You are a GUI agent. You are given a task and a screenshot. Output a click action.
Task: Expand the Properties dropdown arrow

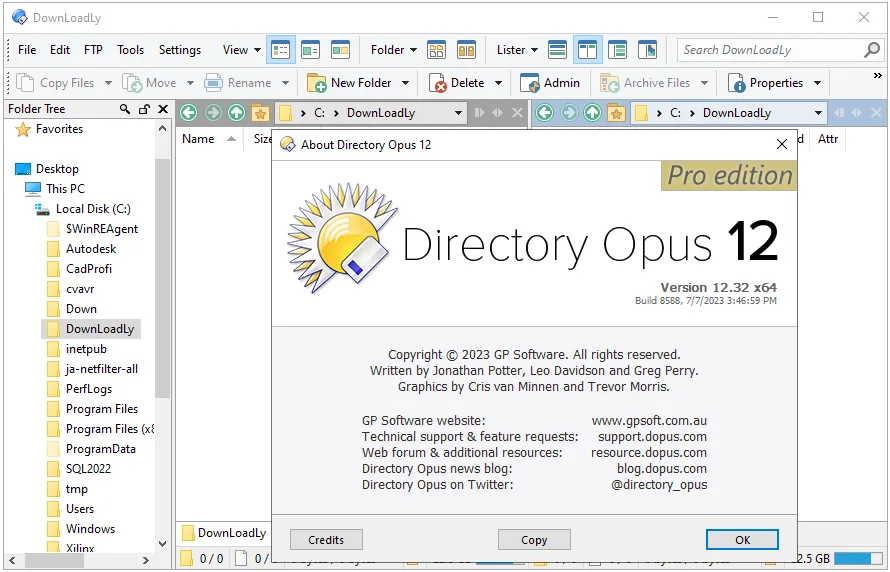point(817,83)
